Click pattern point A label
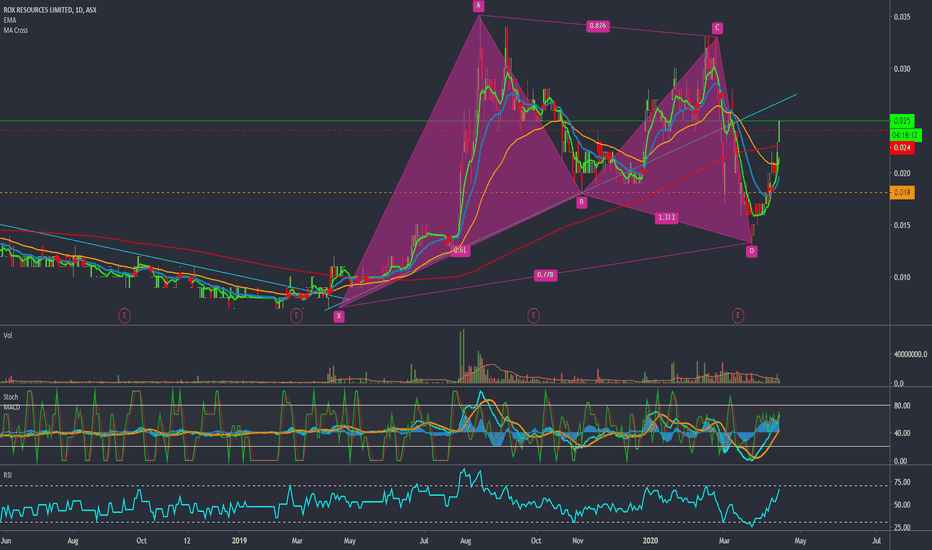 coord(478,6)
